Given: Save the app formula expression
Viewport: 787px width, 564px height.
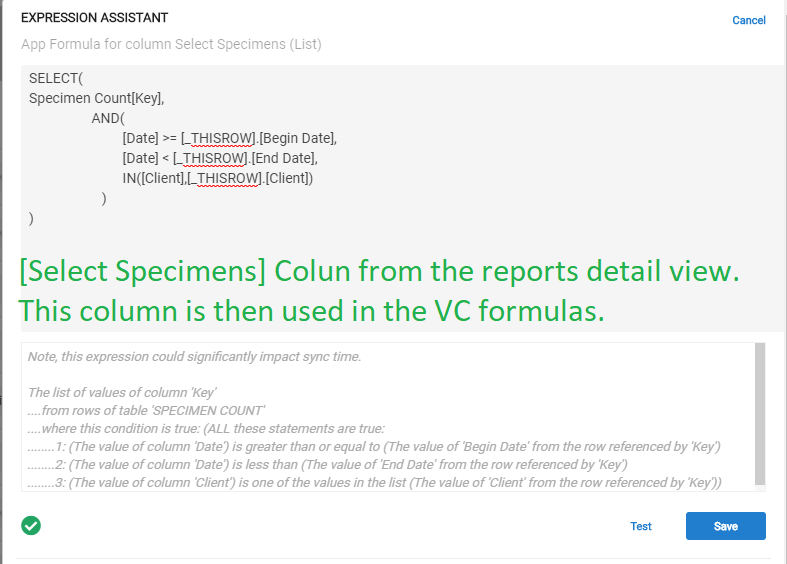Looking at the screenshot, I should click(x=725, y=526).
